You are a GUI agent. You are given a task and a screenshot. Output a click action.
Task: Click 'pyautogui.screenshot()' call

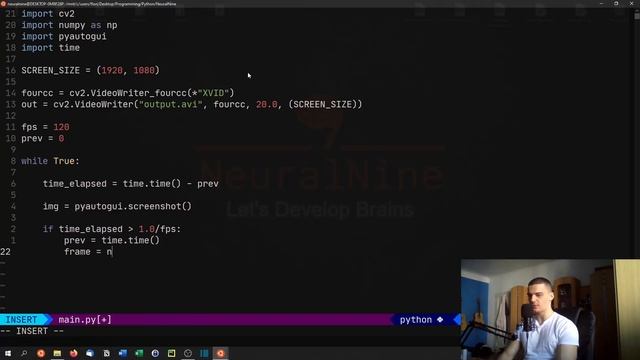[x=133, y=207]
